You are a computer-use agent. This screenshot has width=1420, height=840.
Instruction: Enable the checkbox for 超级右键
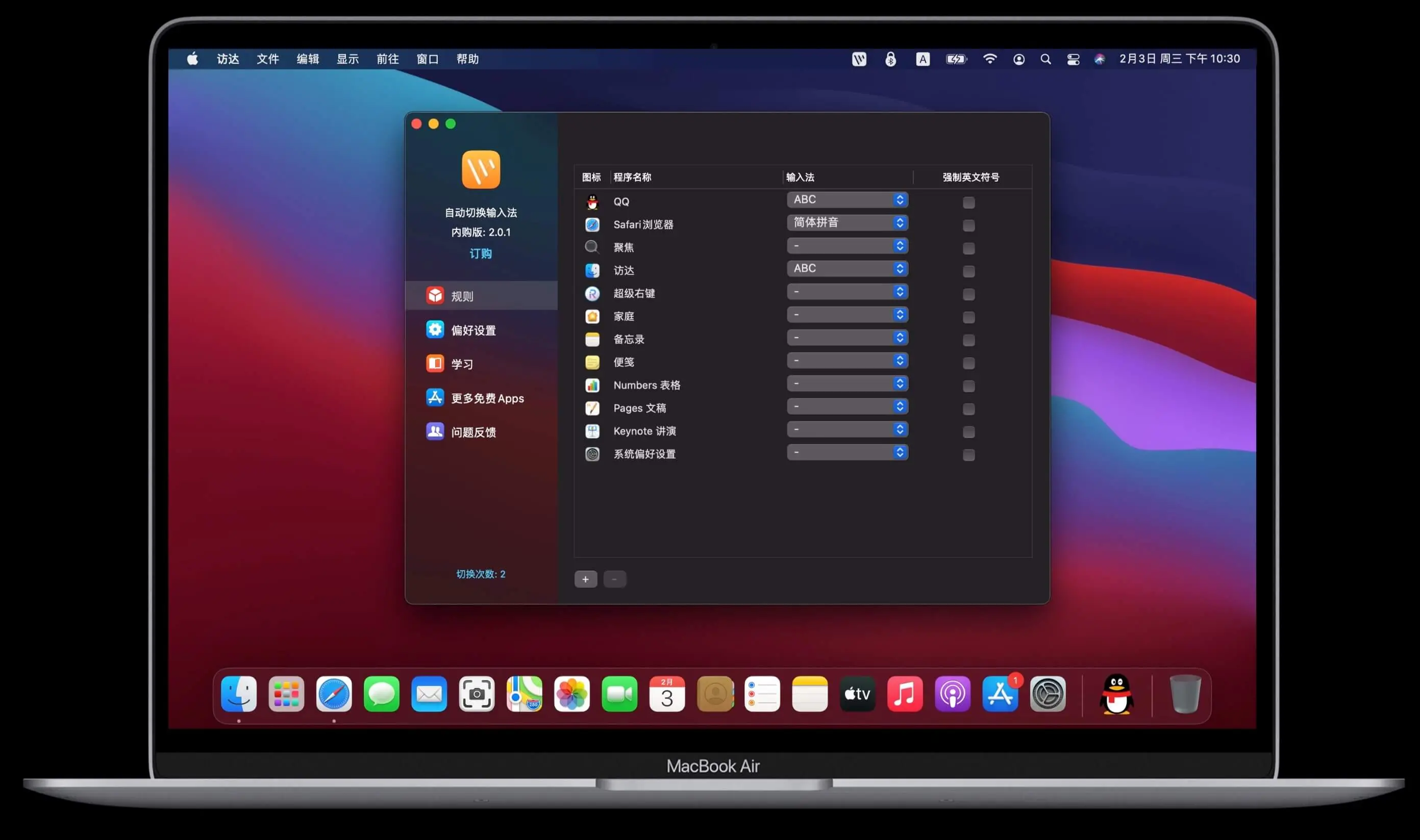[x=968, y=294]
